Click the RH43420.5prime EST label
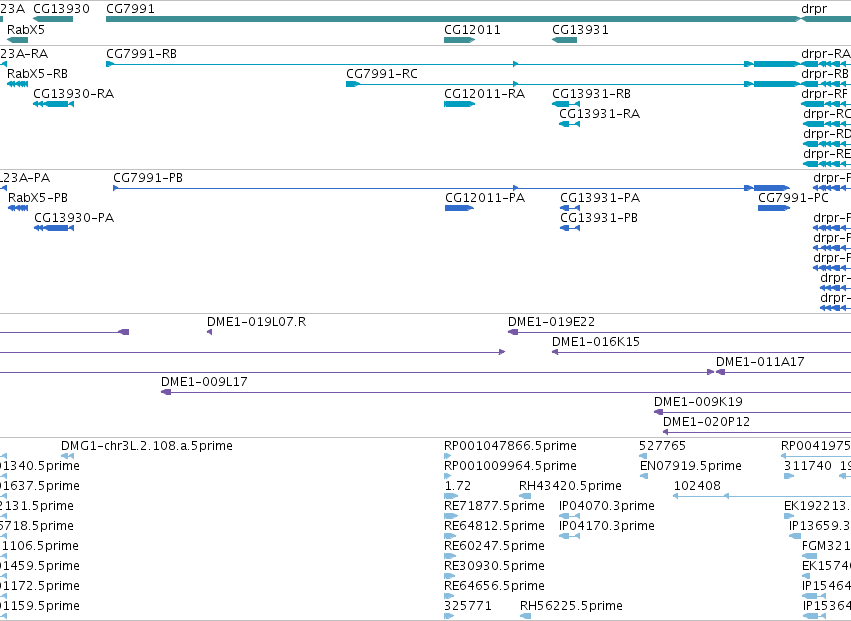This screenshot has width=851, height=621. [x=570, y=486]
